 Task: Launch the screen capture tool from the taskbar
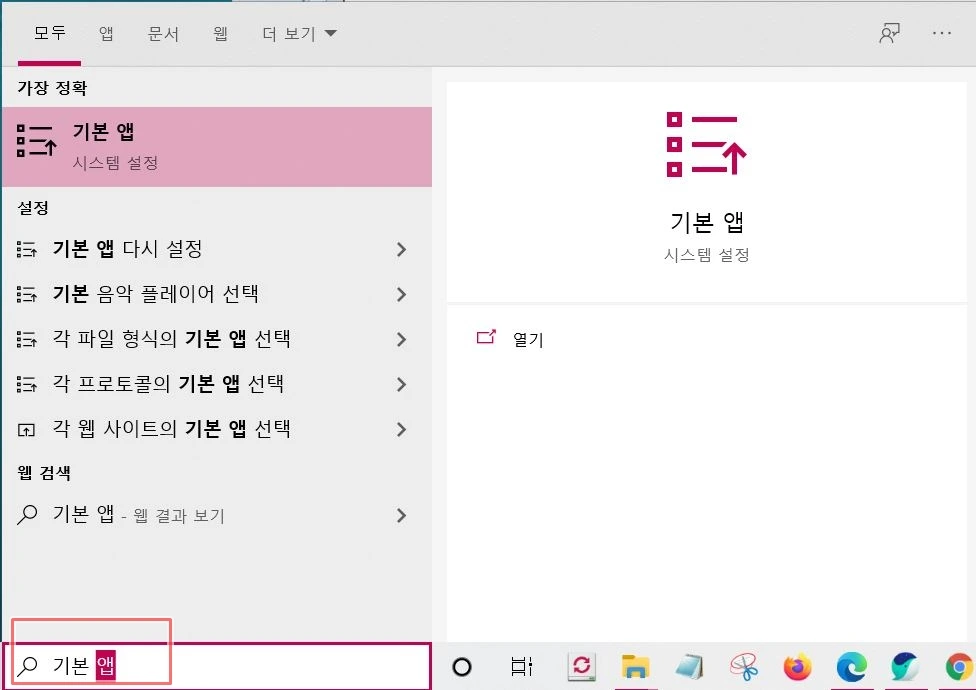point(742,667)
